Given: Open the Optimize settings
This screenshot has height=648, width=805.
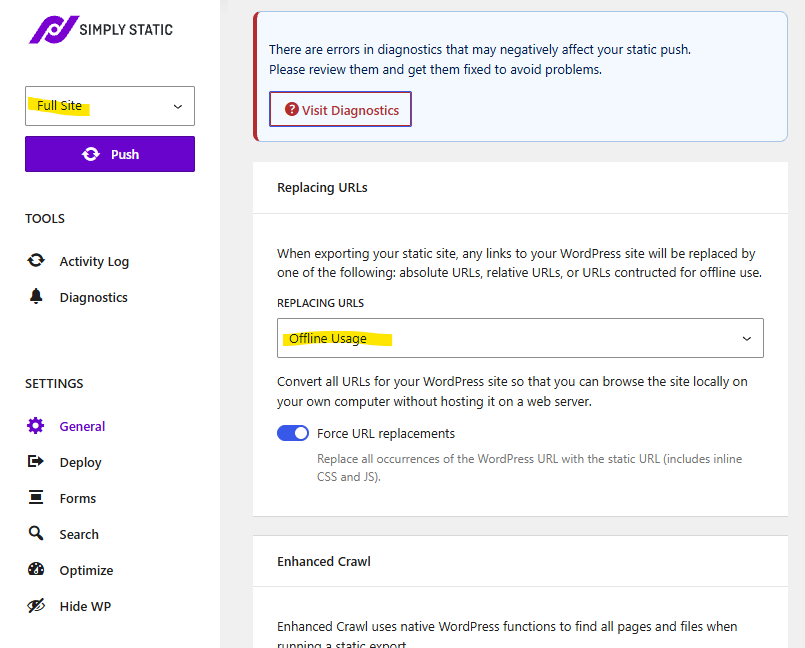Looking at the screenshot, I should 86,570.
